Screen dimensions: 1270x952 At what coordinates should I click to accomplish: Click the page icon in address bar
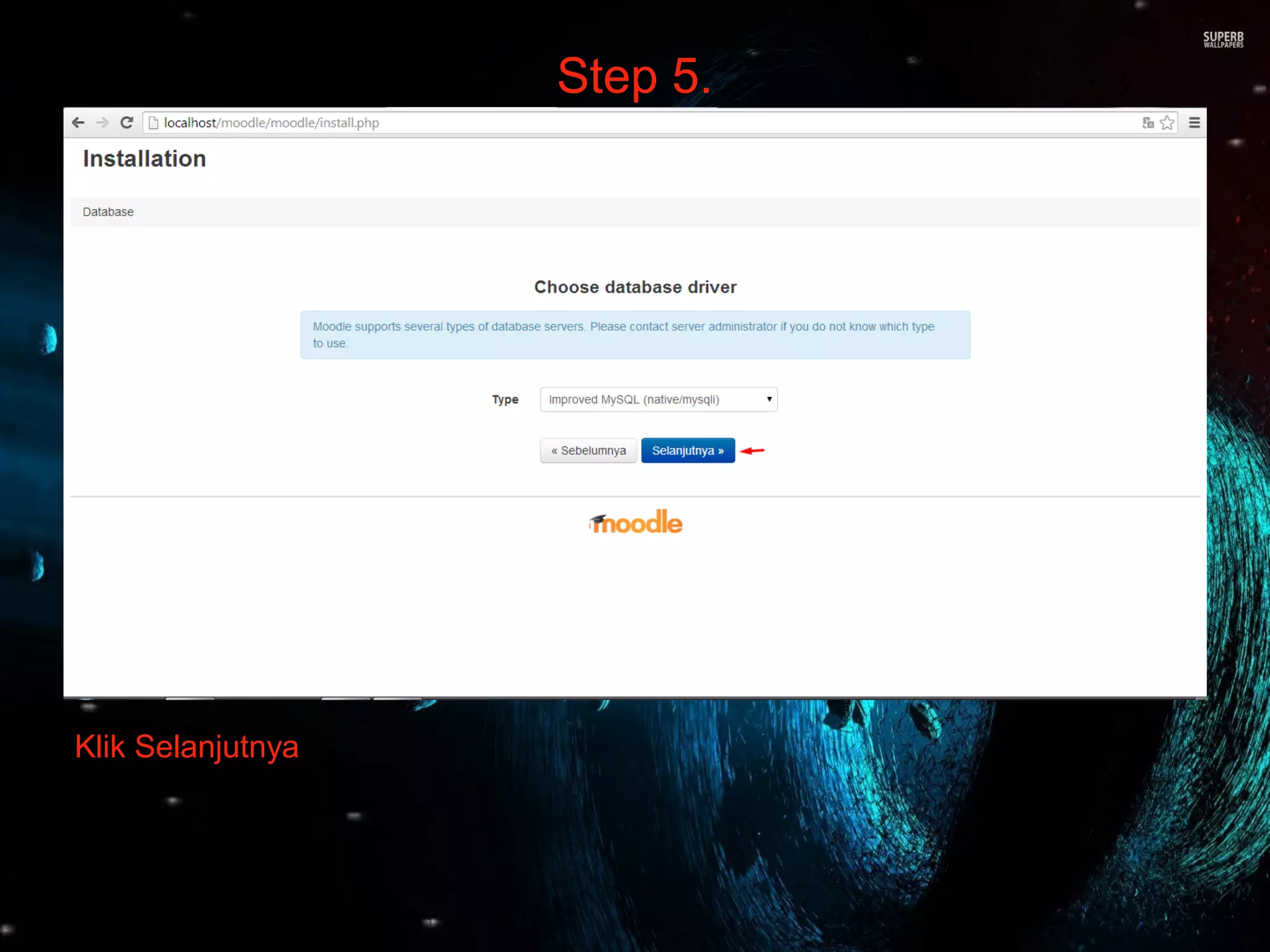(153, 123)
